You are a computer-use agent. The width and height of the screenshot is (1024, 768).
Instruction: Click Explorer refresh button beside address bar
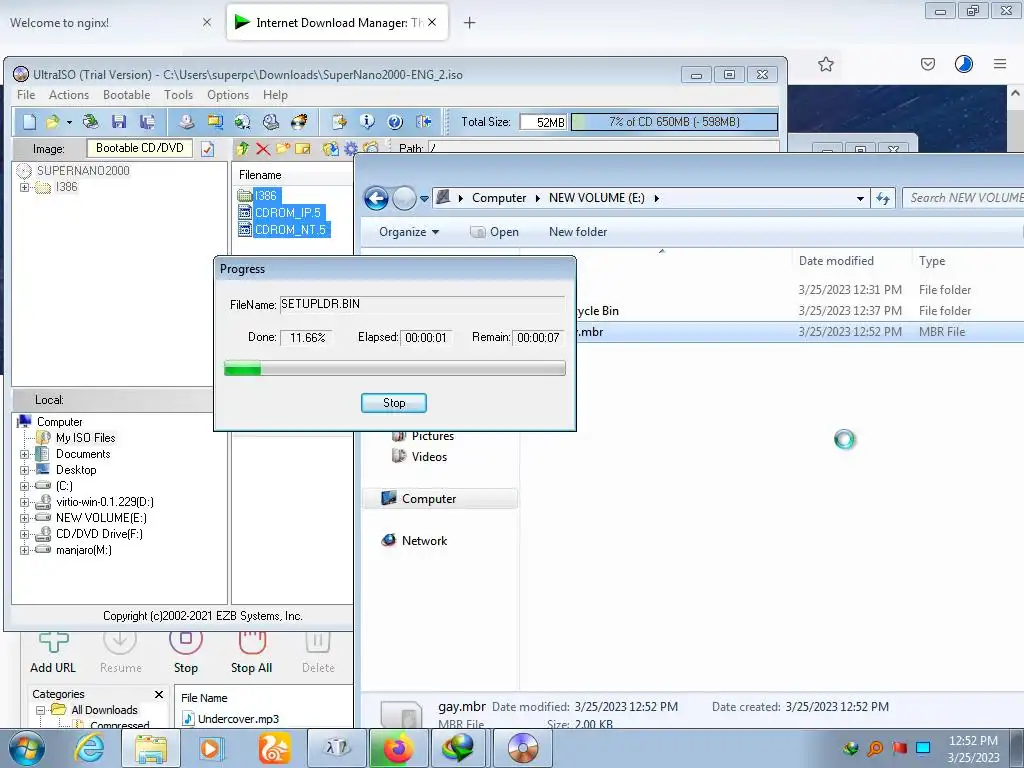883,199
